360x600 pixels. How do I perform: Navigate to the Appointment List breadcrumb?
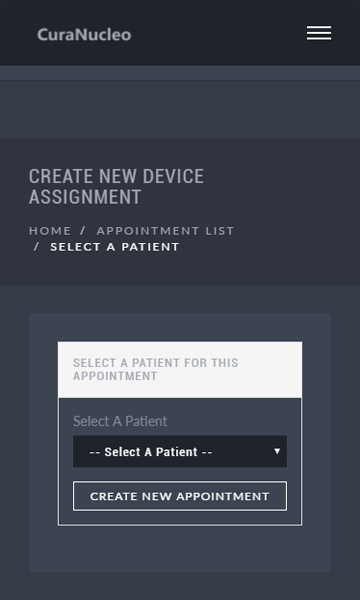click(x=165, y=231)
